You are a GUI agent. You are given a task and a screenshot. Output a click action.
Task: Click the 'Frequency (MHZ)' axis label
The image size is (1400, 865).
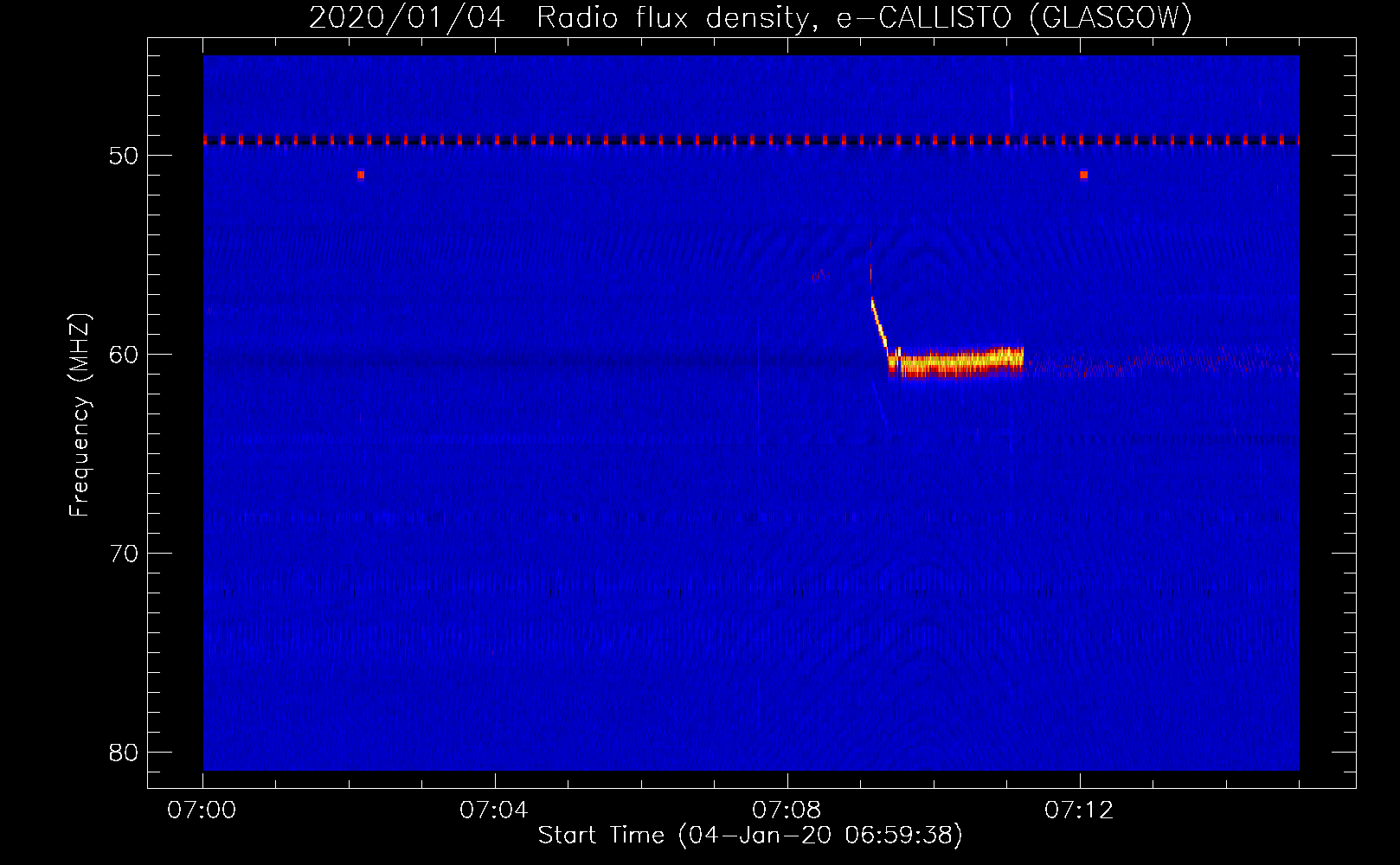(x=80, y=415)
